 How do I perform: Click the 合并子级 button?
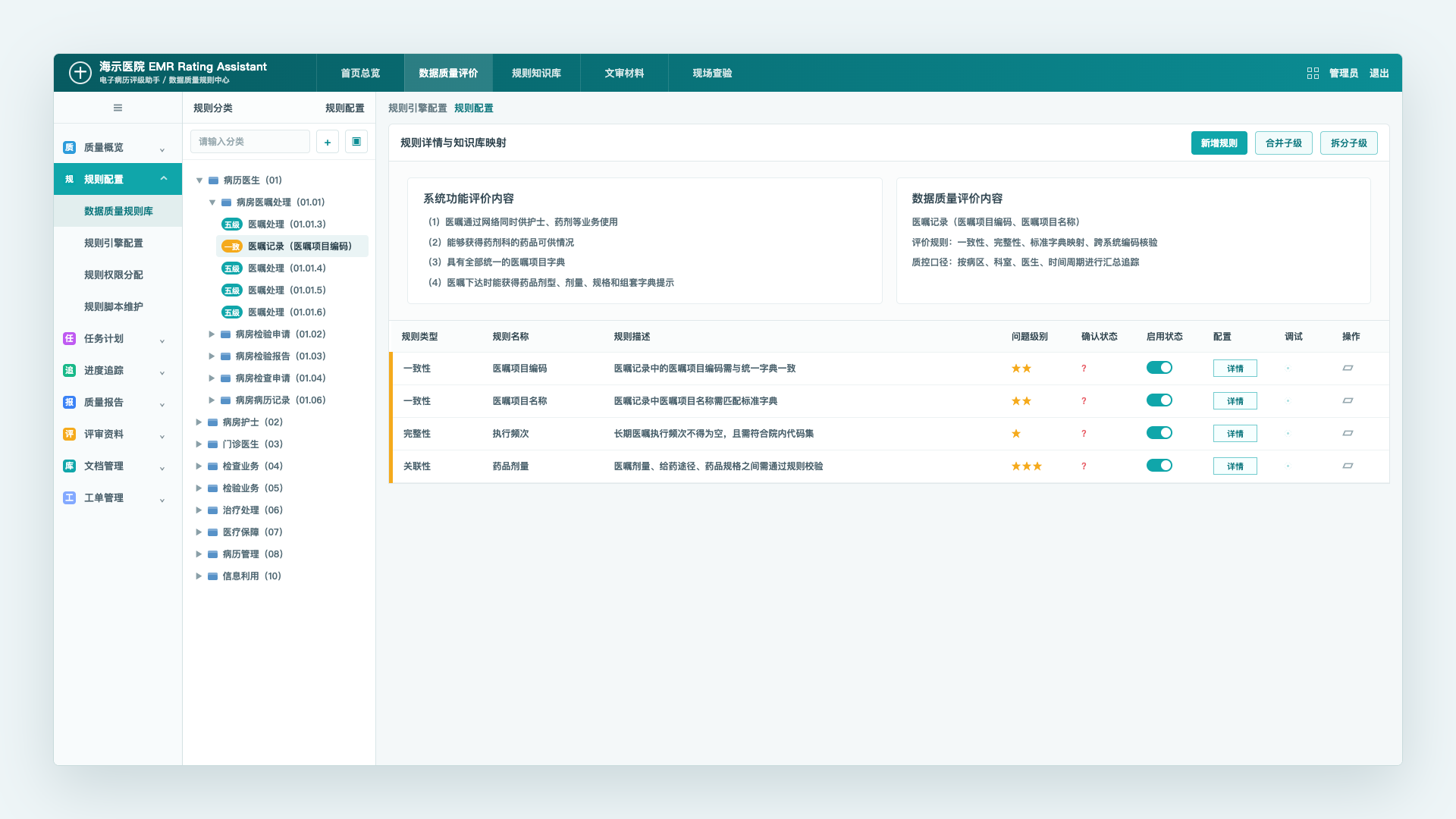1283,143
